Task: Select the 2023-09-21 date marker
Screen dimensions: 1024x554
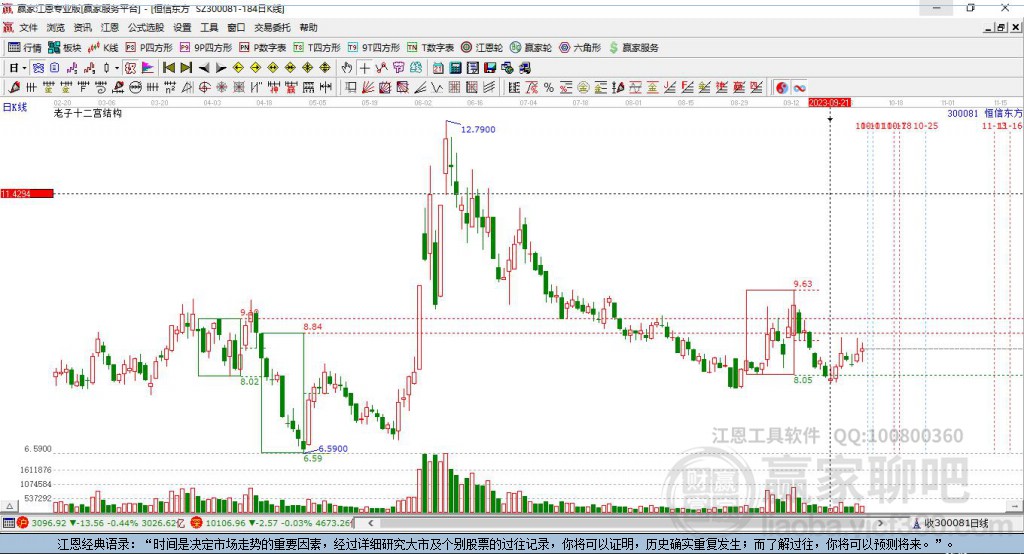Action: (829, 103)
